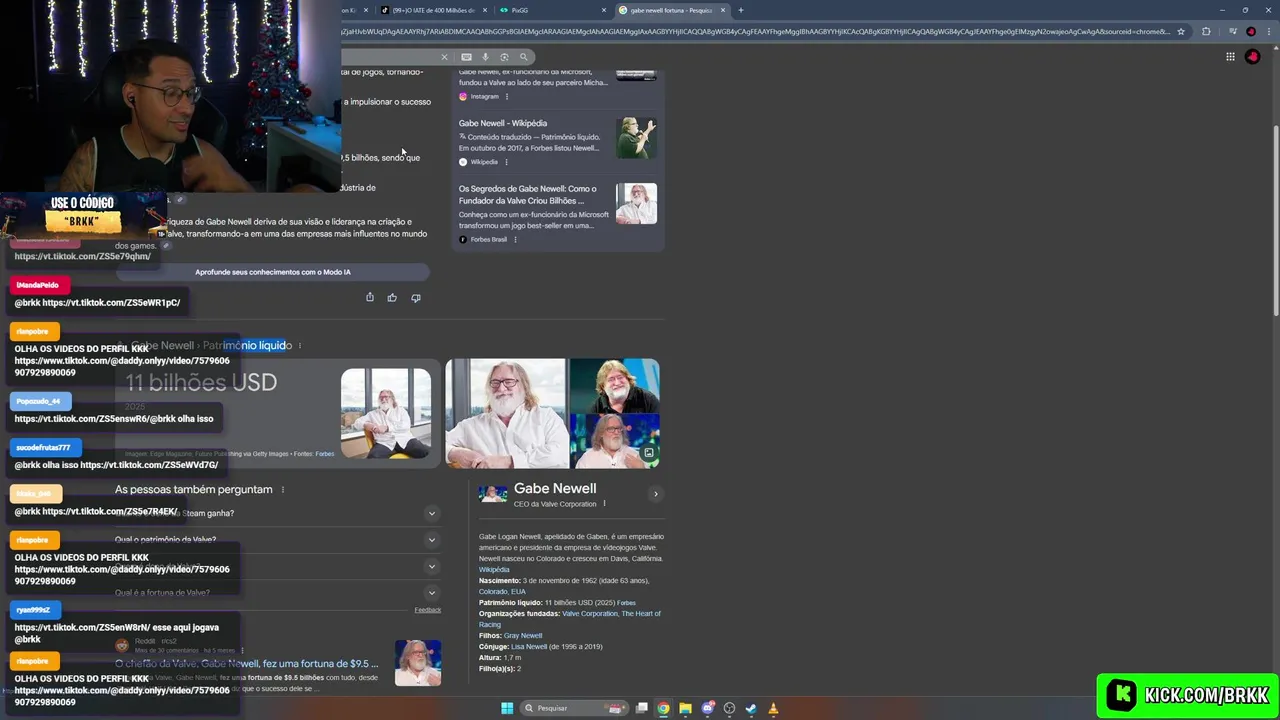Open Google Lens image search

(x=504, y=57)
